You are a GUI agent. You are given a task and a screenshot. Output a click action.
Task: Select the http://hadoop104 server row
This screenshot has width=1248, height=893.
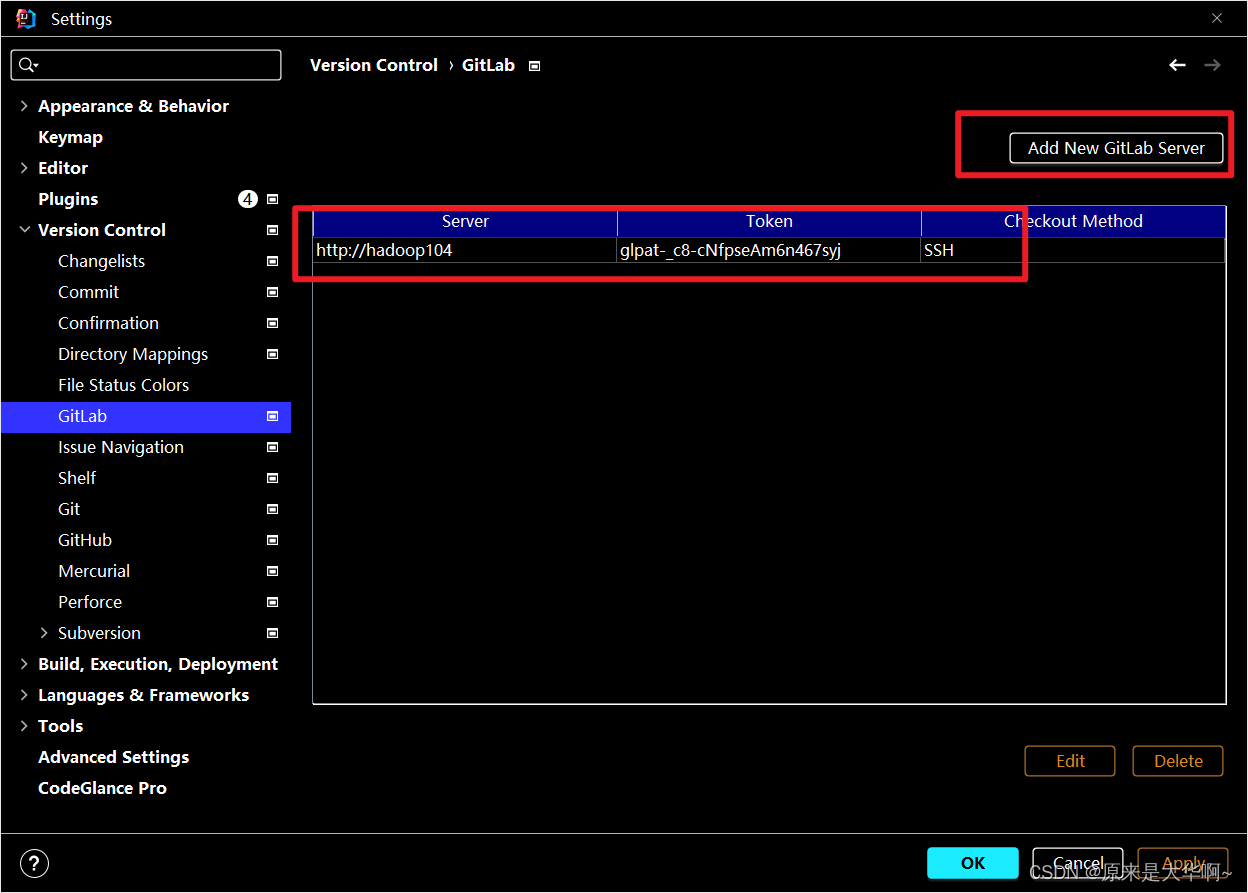465,250
